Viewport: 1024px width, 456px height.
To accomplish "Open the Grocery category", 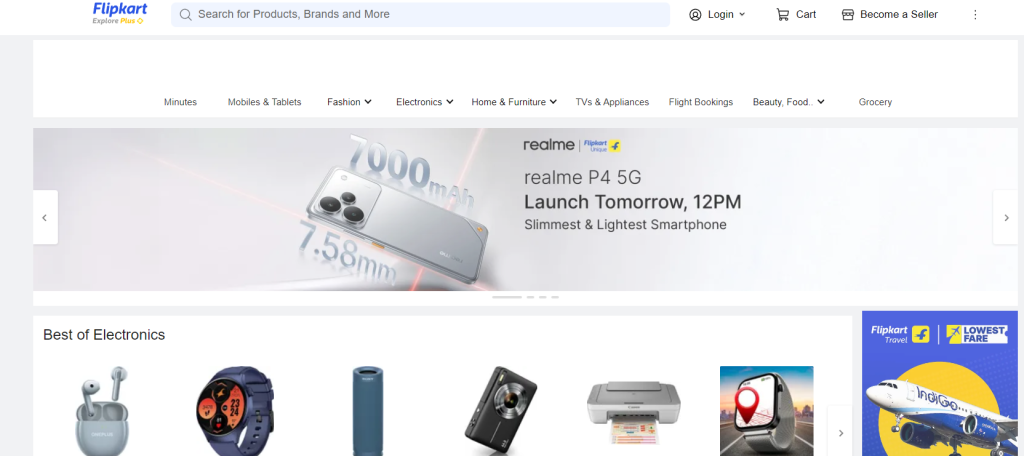I will point(875,102).
